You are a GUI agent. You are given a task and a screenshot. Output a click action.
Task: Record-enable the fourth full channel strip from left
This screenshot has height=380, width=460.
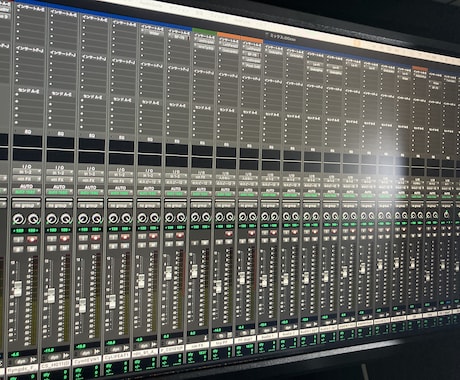click(x=125, y=237)
